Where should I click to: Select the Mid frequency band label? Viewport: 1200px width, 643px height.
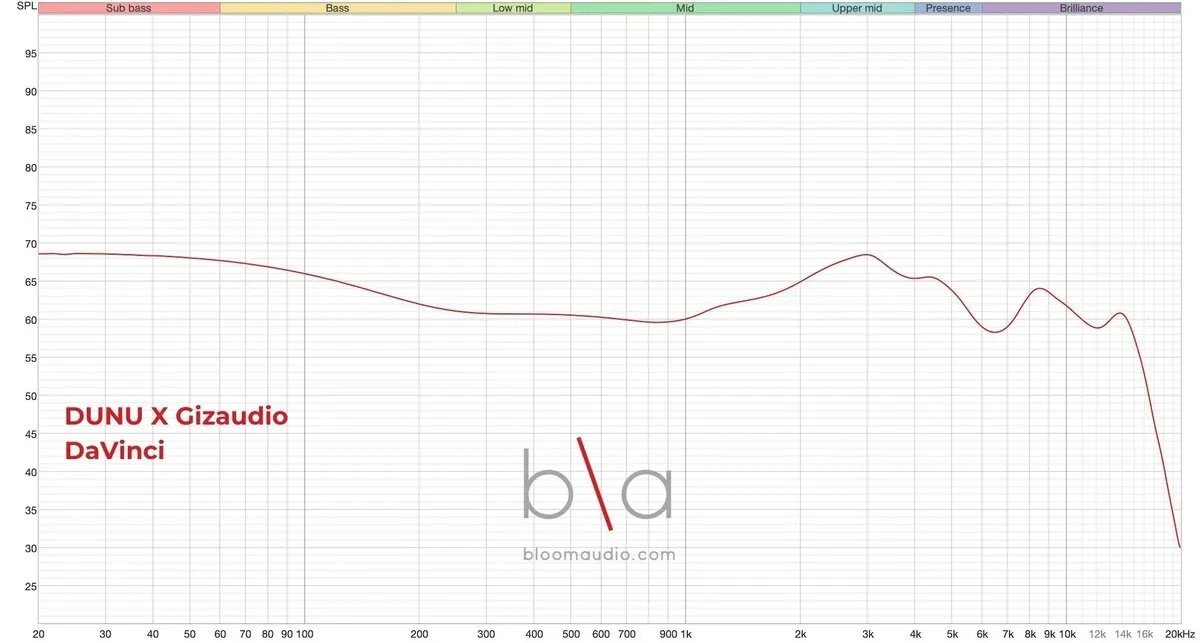(685, 8)
